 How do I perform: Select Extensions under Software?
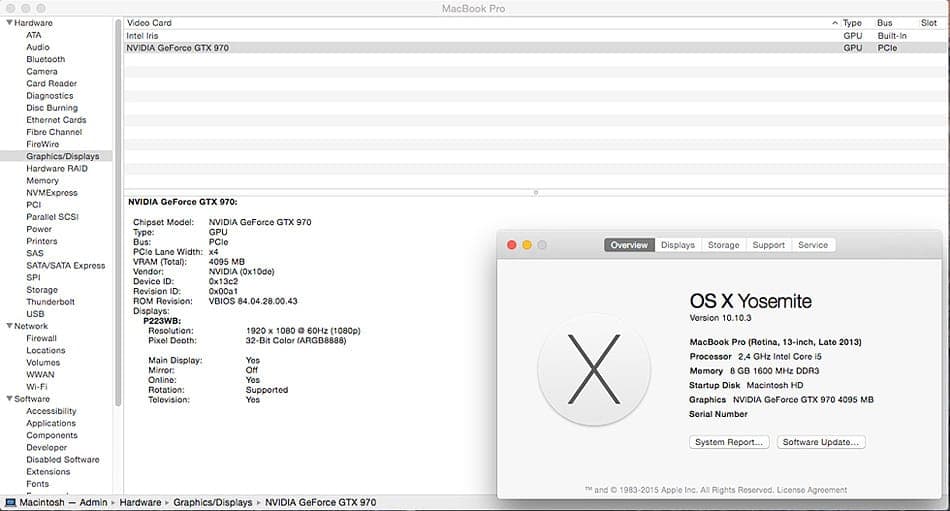(48, 471)
